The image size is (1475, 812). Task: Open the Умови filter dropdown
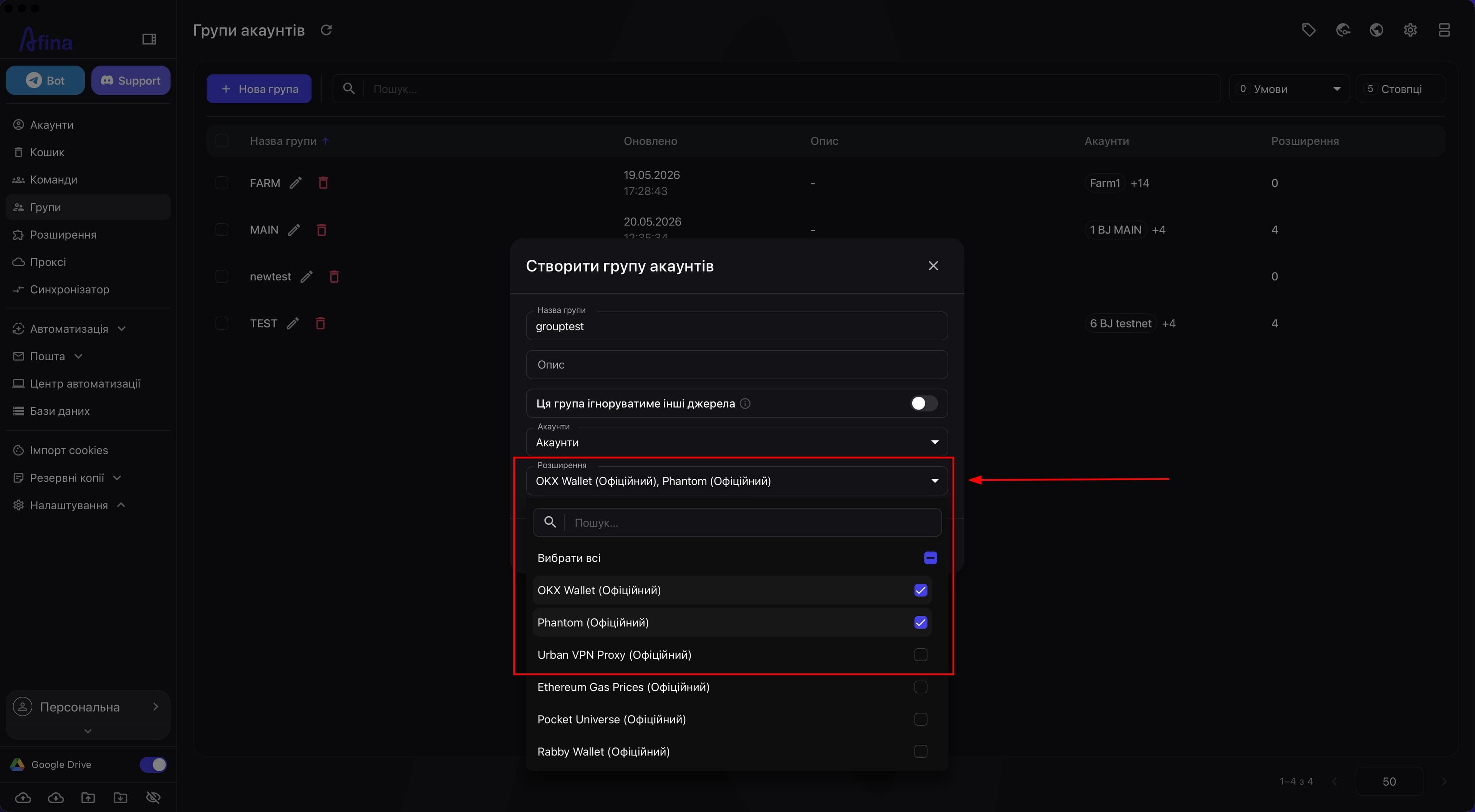(1289, 89)
